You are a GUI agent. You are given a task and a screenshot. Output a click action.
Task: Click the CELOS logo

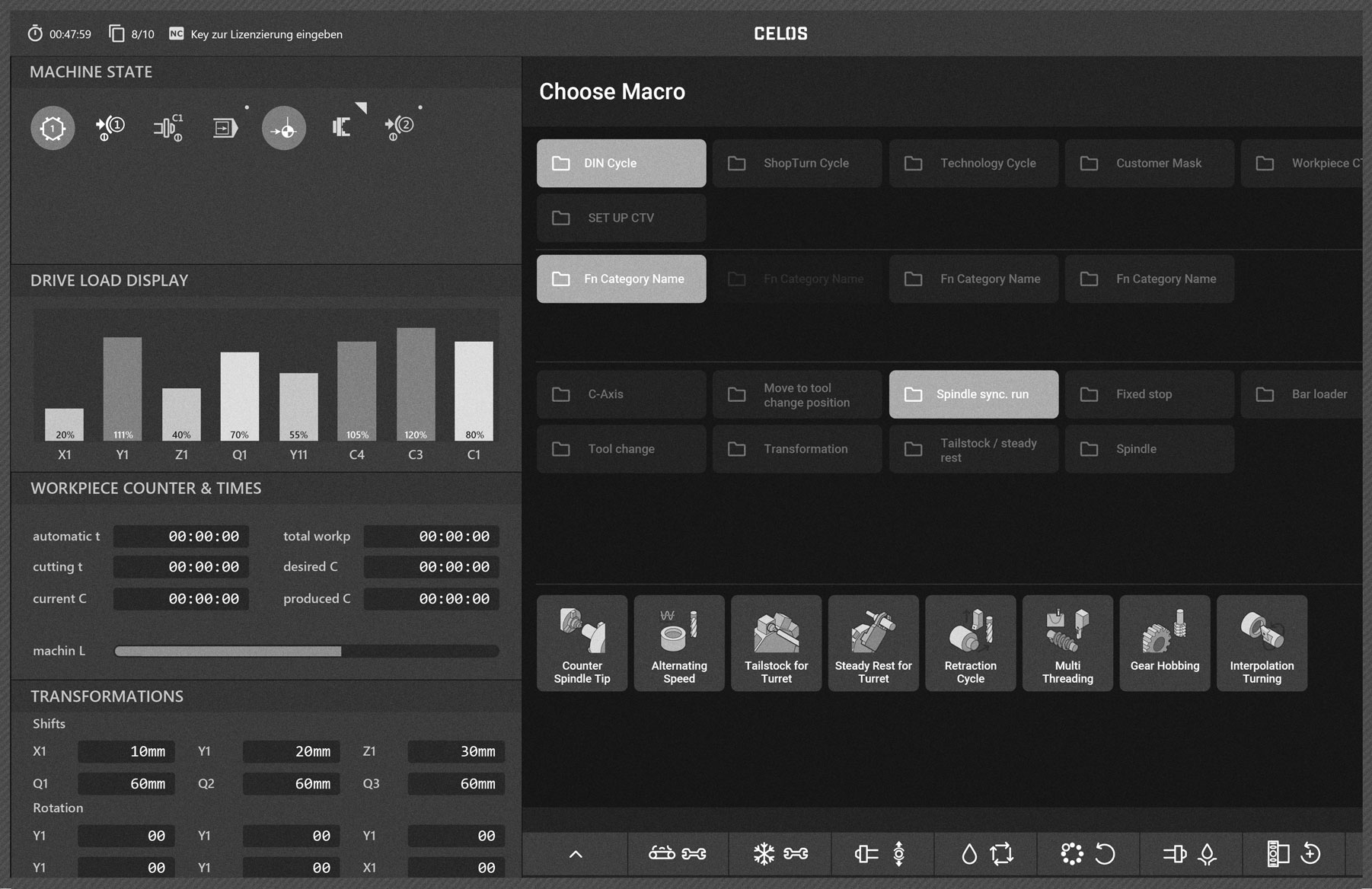tap(780, 33)
